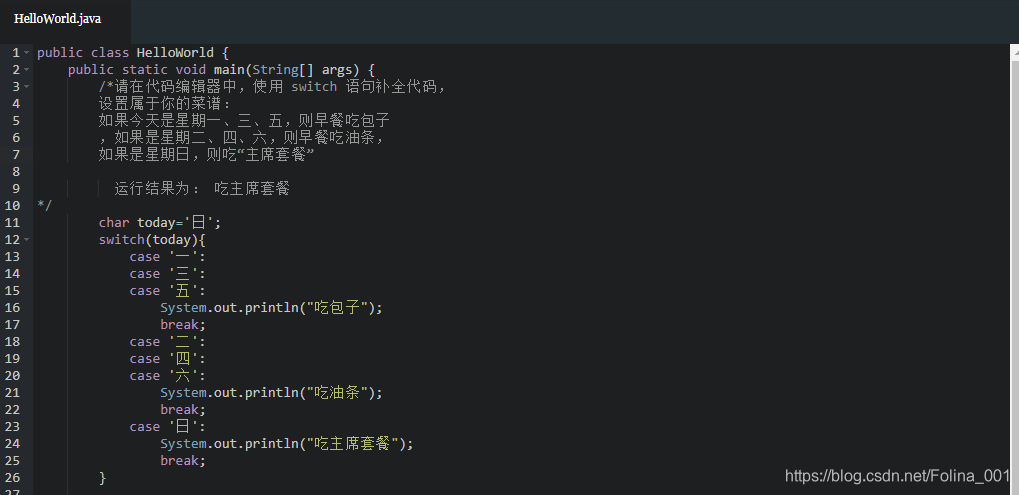Click the 'break;' on line 17
Viewport: 1019px width, 495px height.
coord(183,325)
